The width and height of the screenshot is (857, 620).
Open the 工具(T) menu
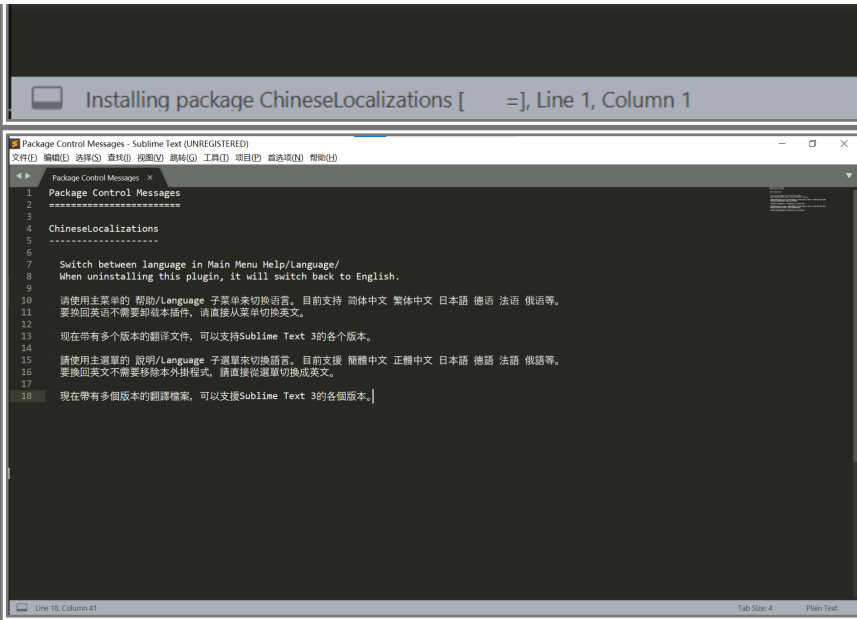point(216,157)
